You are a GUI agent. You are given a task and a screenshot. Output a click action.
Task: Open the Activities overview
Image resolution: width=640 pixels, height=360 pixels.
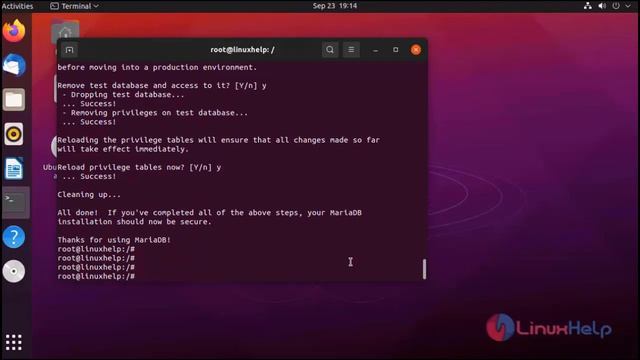coord(18,6)
